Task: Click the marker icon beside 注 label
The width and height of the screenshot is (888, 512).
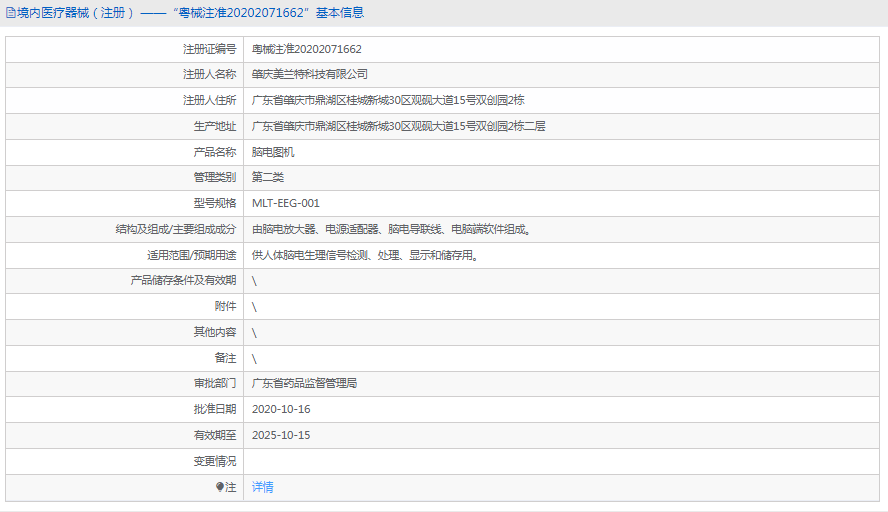Action: [220, 487]
